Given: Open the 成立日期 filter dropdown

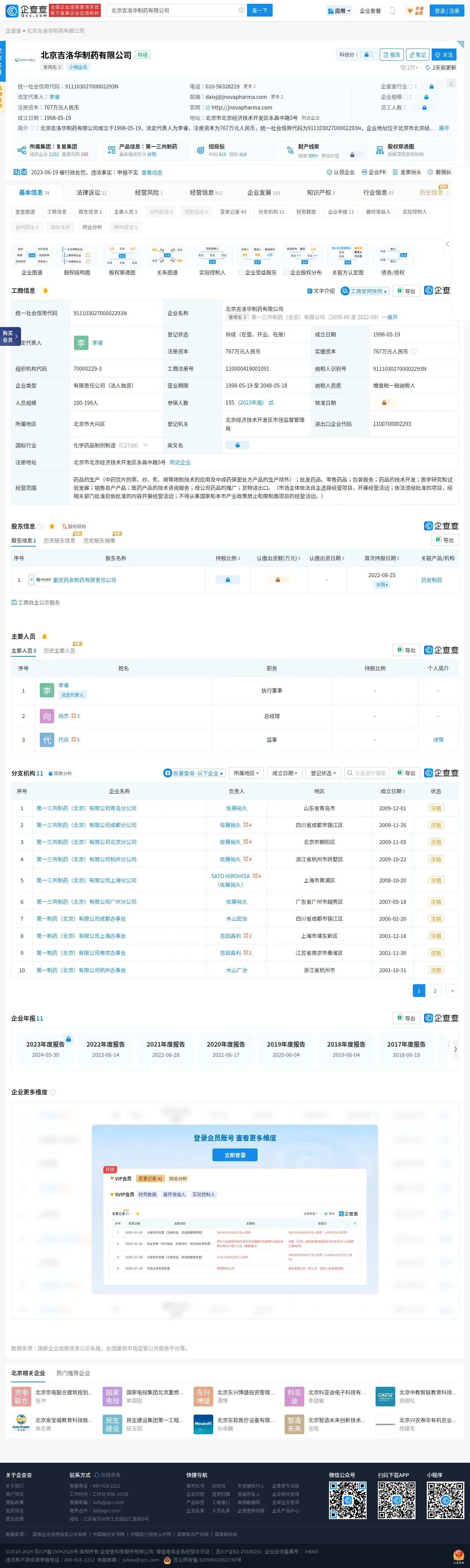Looking at the screenshot, I should click(284, 773).
